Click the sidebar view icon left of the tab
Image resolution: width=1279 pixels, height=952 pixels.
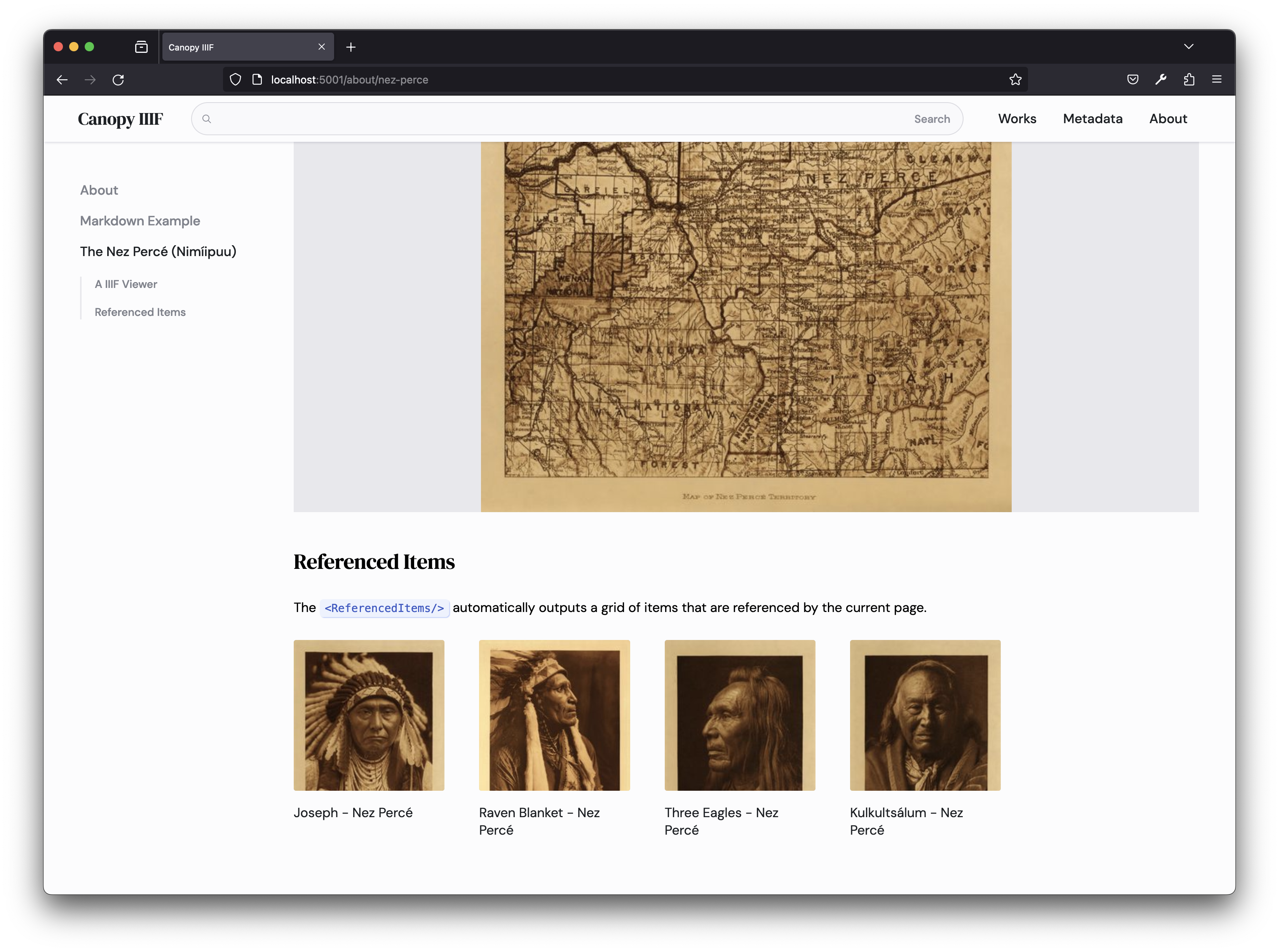click(141, 47)
